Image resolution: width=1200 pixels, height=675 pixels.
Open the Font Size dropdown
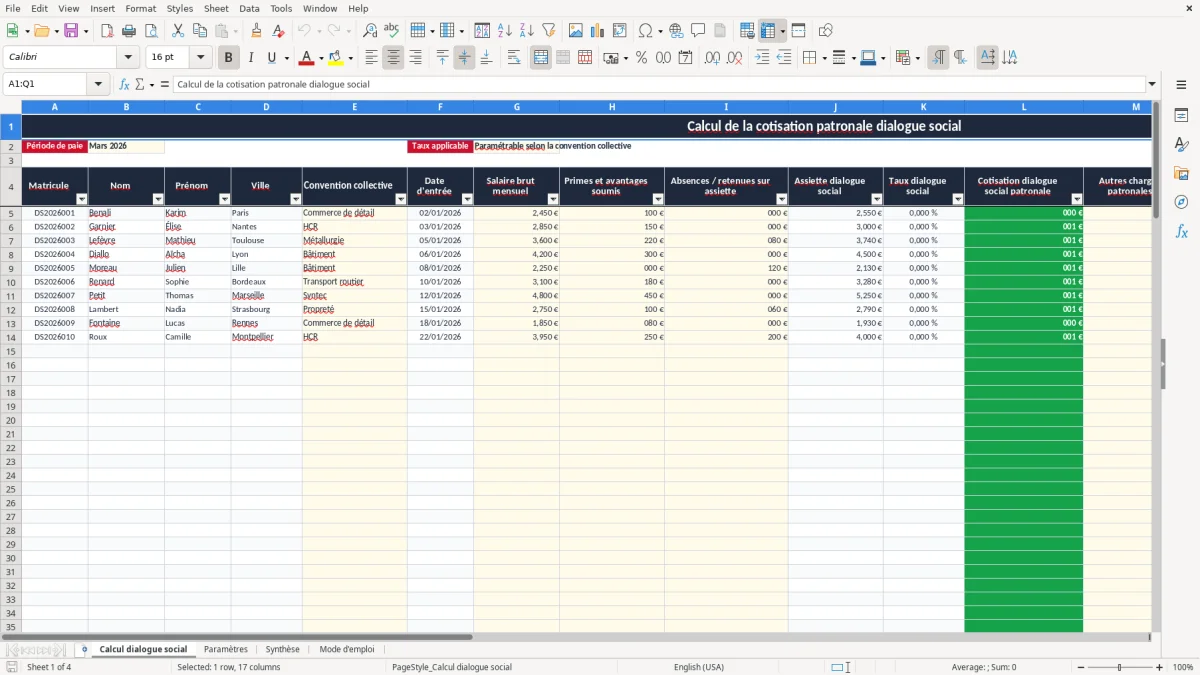pyautogui.click(x=200, y=58)
